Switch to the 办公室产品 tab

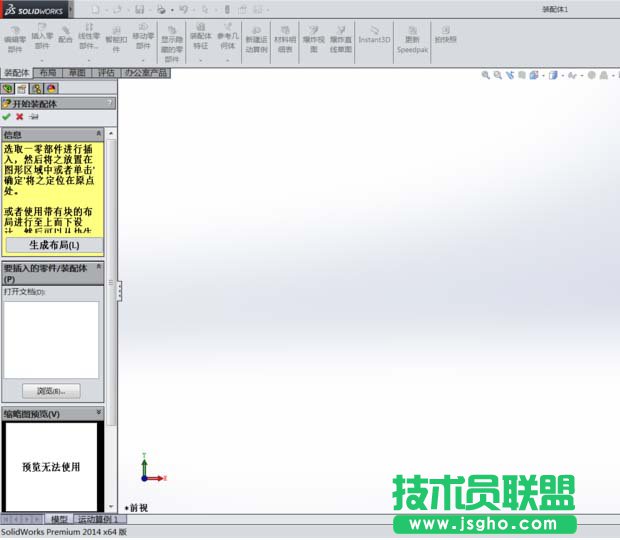point(146,73)
